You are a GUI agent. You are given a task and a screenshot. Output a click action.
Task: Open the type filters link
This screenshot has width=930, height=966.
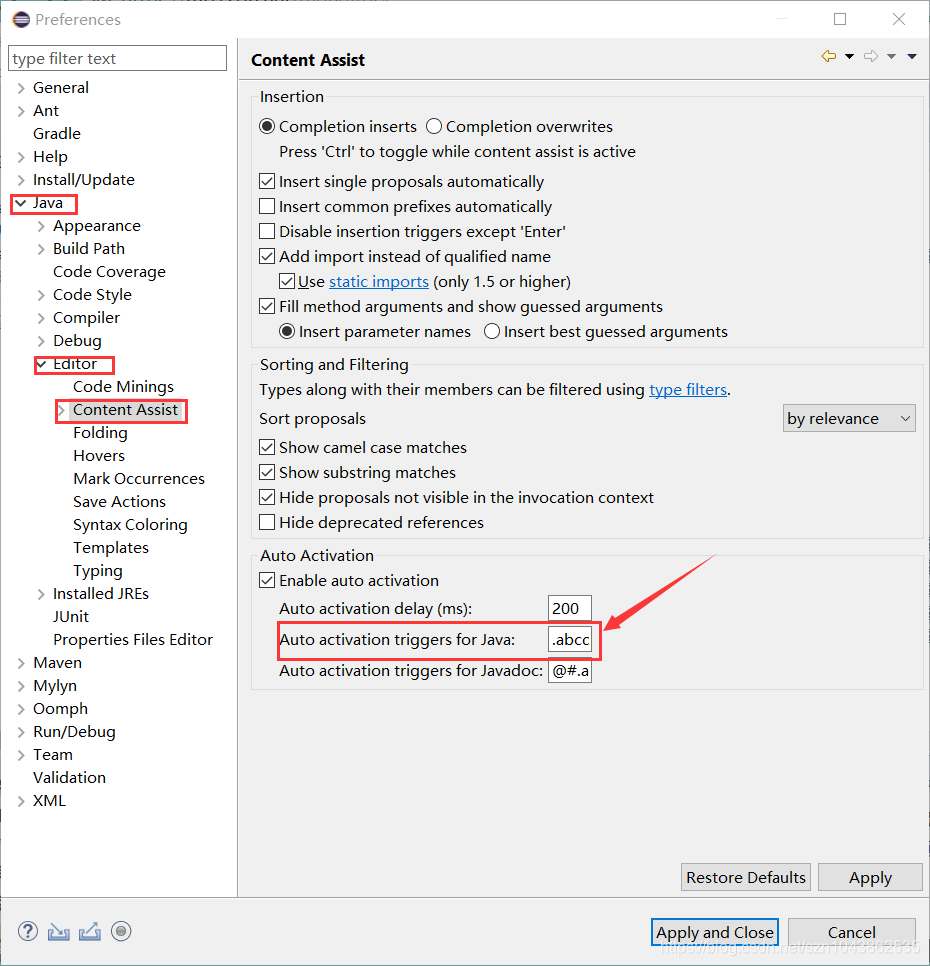click(687, 389)
